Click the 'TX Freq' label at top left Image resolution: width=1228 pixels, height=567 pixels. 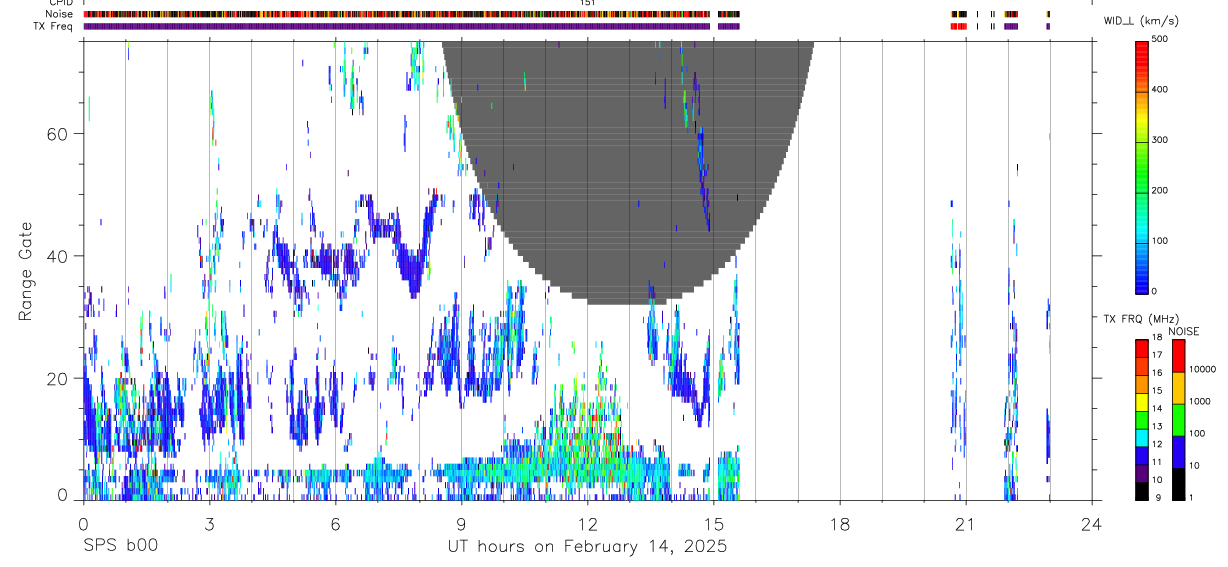click(x=54, y=26)
